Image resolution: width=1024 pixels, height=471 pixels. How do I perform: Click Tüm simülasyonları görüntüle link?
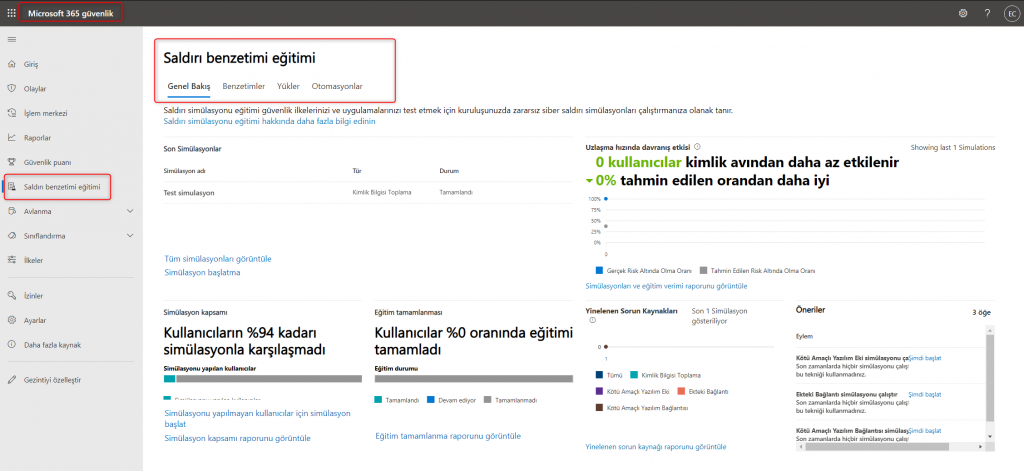pos(217,258)
